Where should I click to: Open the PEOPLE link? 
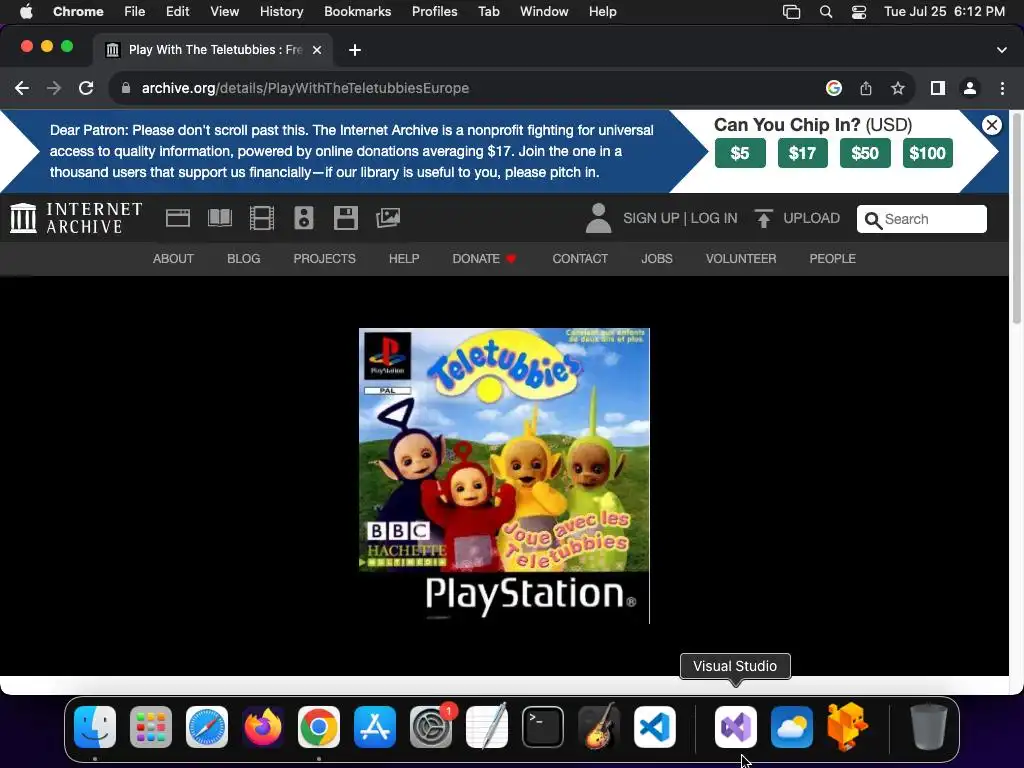(833, 259)
